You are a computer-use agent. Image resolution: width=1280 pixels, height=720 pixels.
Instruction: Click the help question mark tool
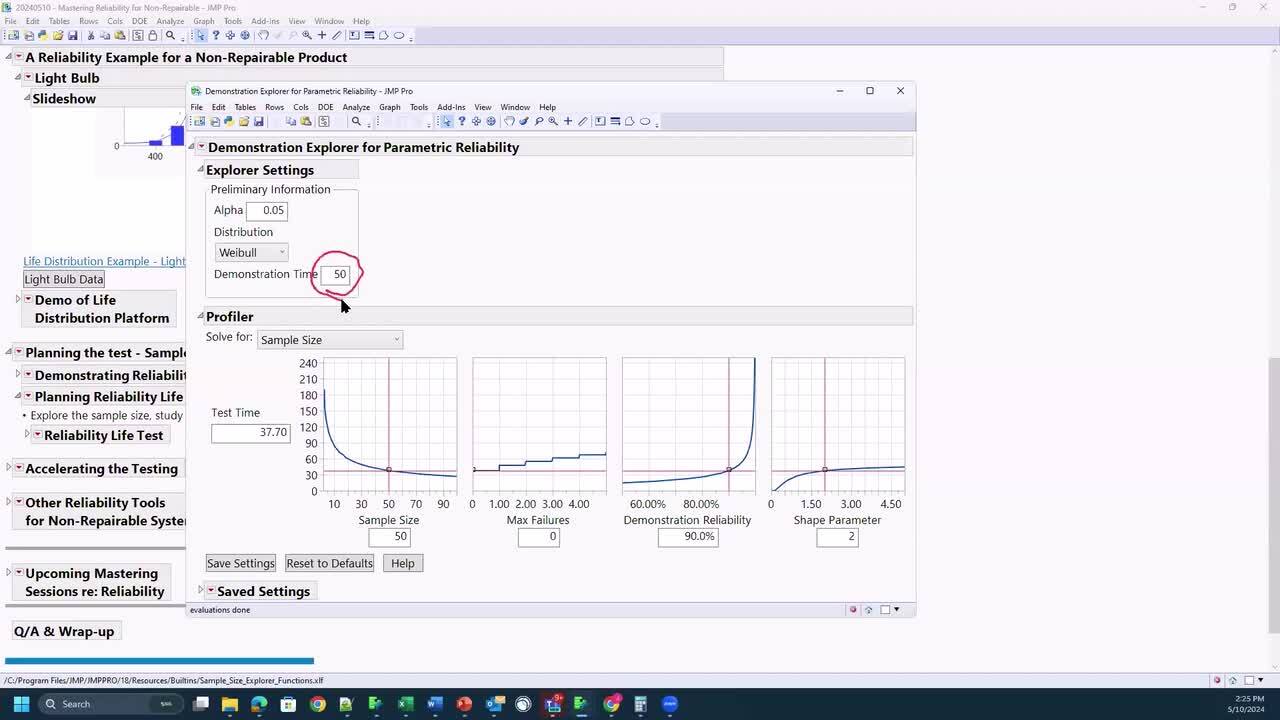click(x=461, y=122)
